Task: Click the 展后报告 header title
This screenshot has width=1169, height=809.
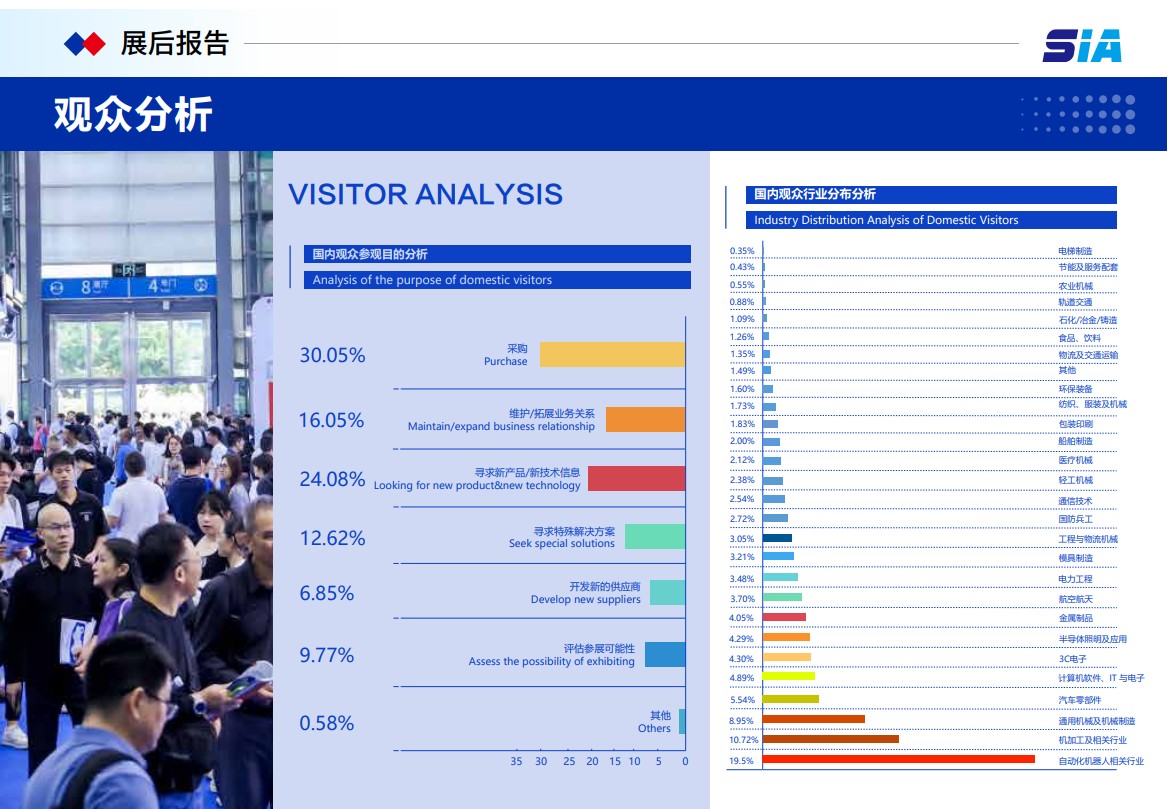Action: [x=175, y=44]
